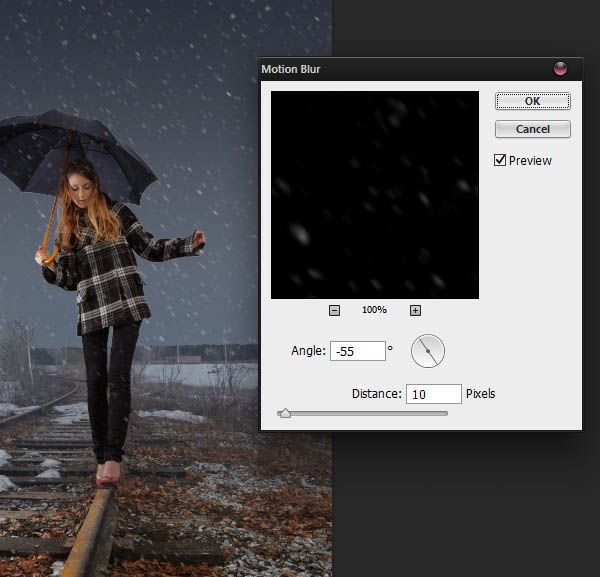Click the Distance slider handle
The image size is (600, 577).
(x=285, y=412)
